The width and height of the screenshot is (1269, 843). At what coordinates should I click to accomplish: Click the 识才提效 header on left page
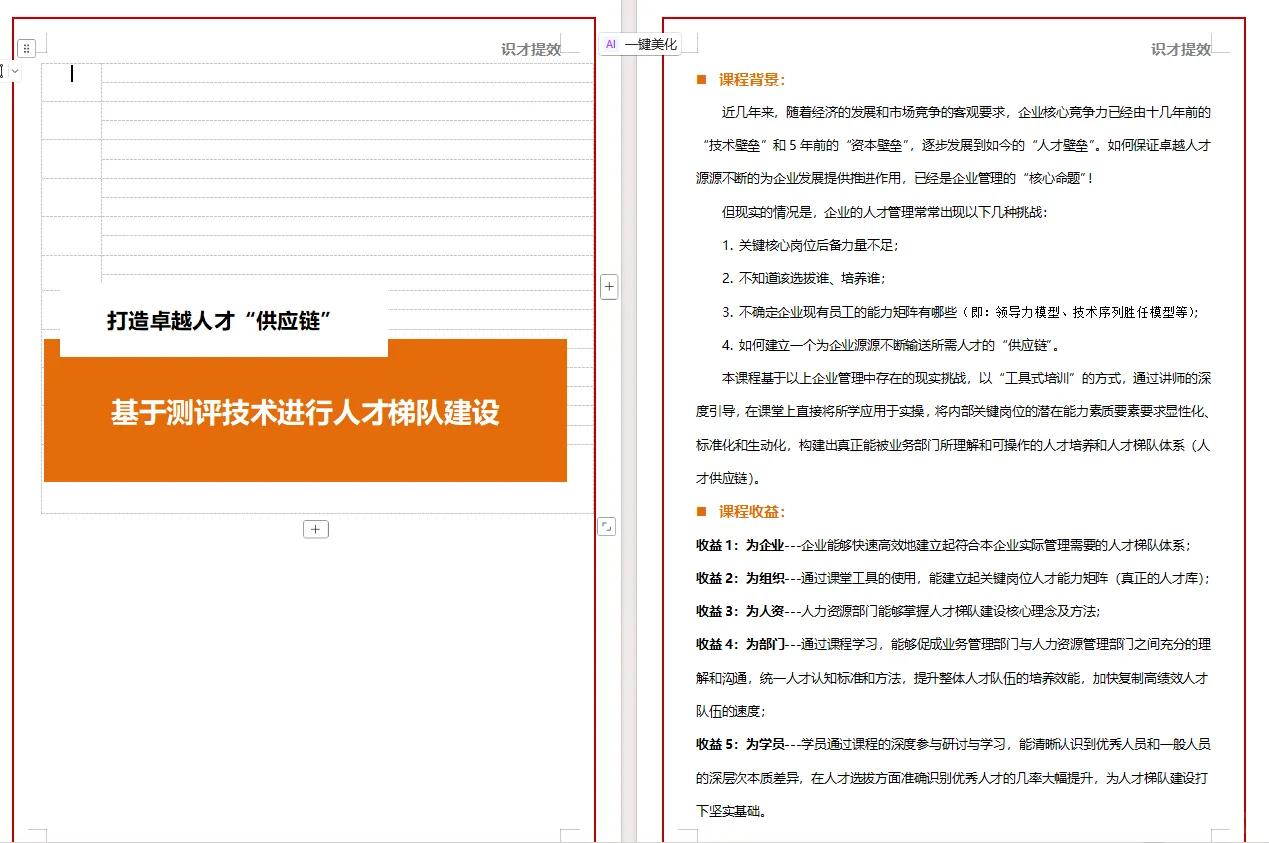(x=531, y=49)
